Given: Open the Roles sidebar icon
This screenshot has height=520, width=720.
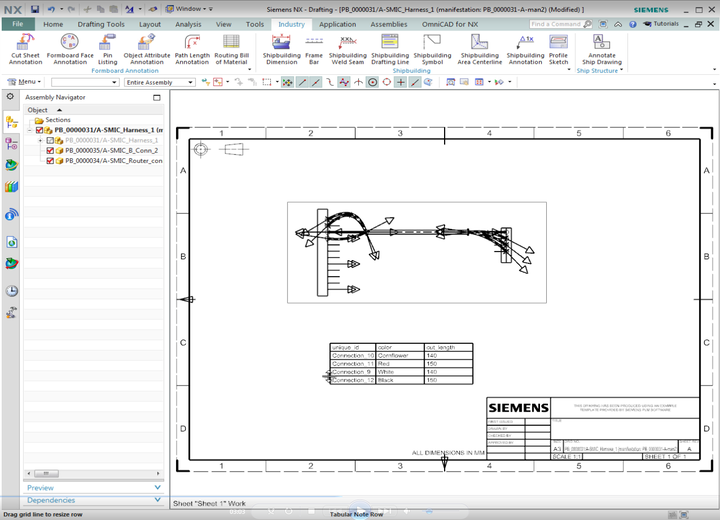Looking at the screenshot, I should pos(11,313).
